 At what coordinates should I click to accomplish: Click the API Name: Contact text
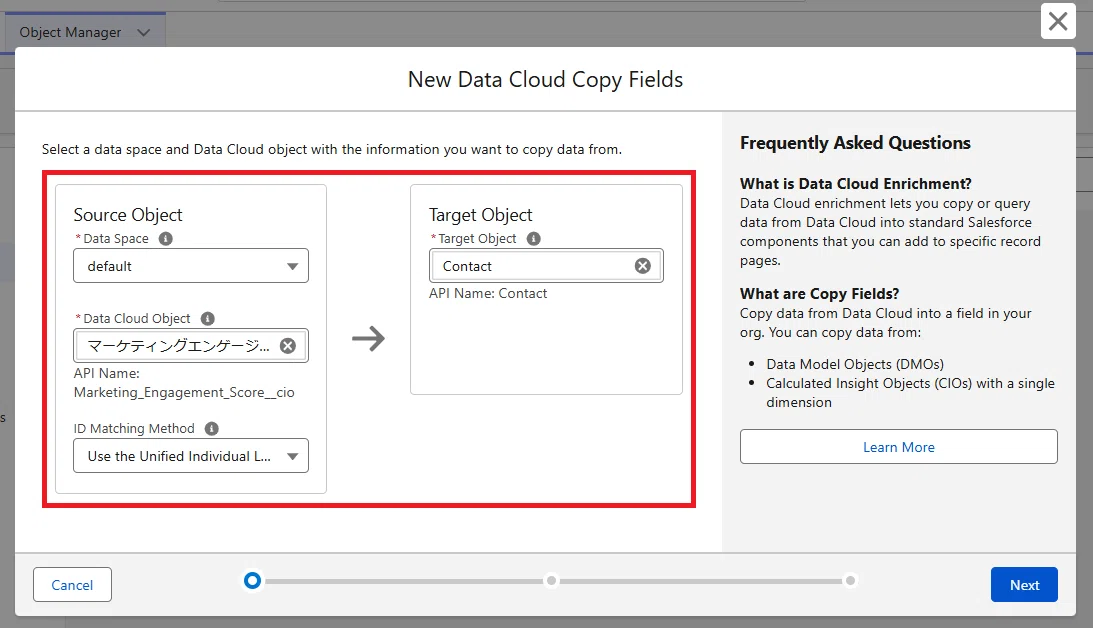[488, 293]
